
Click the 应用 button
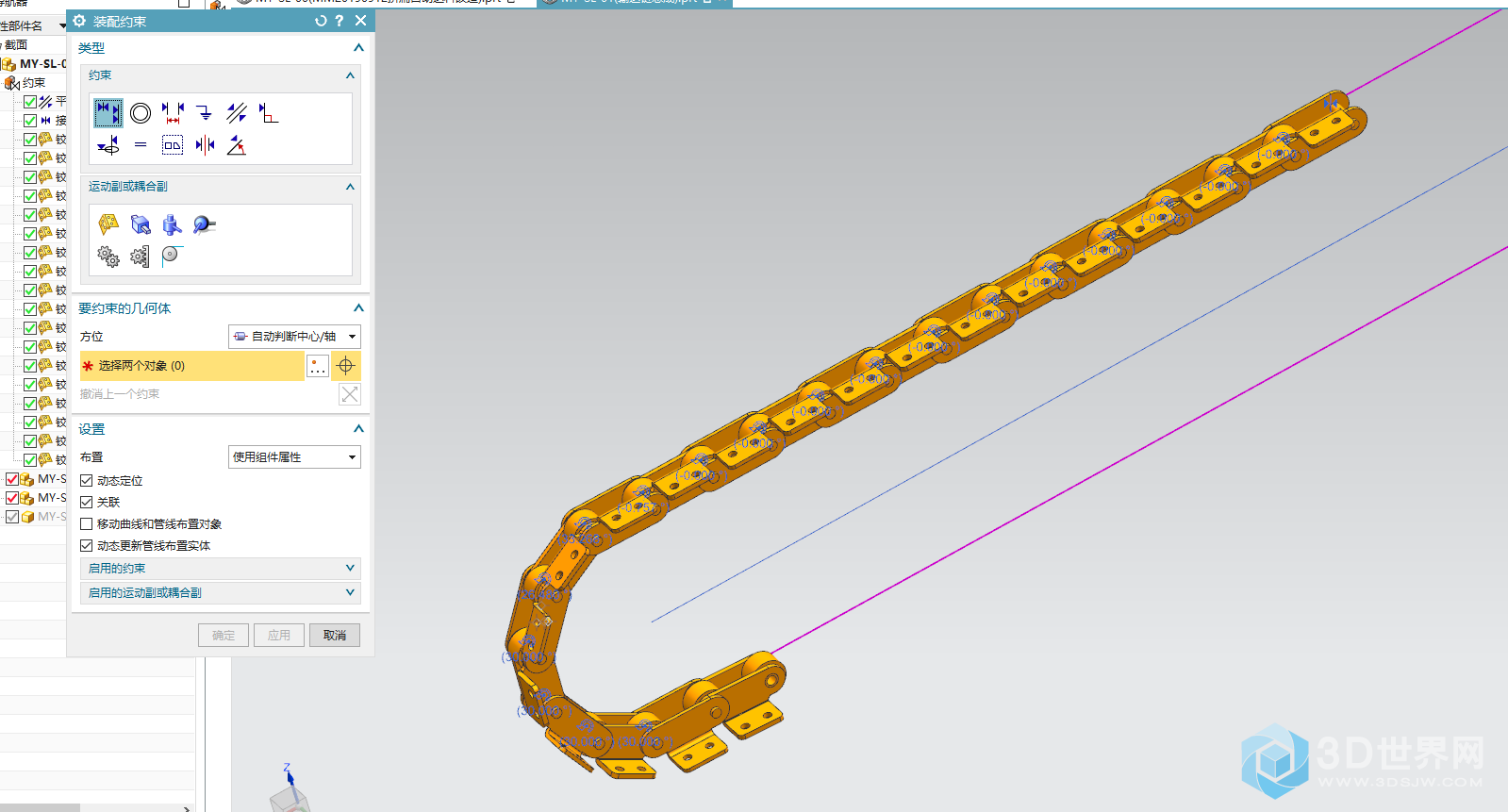(279, 636)
